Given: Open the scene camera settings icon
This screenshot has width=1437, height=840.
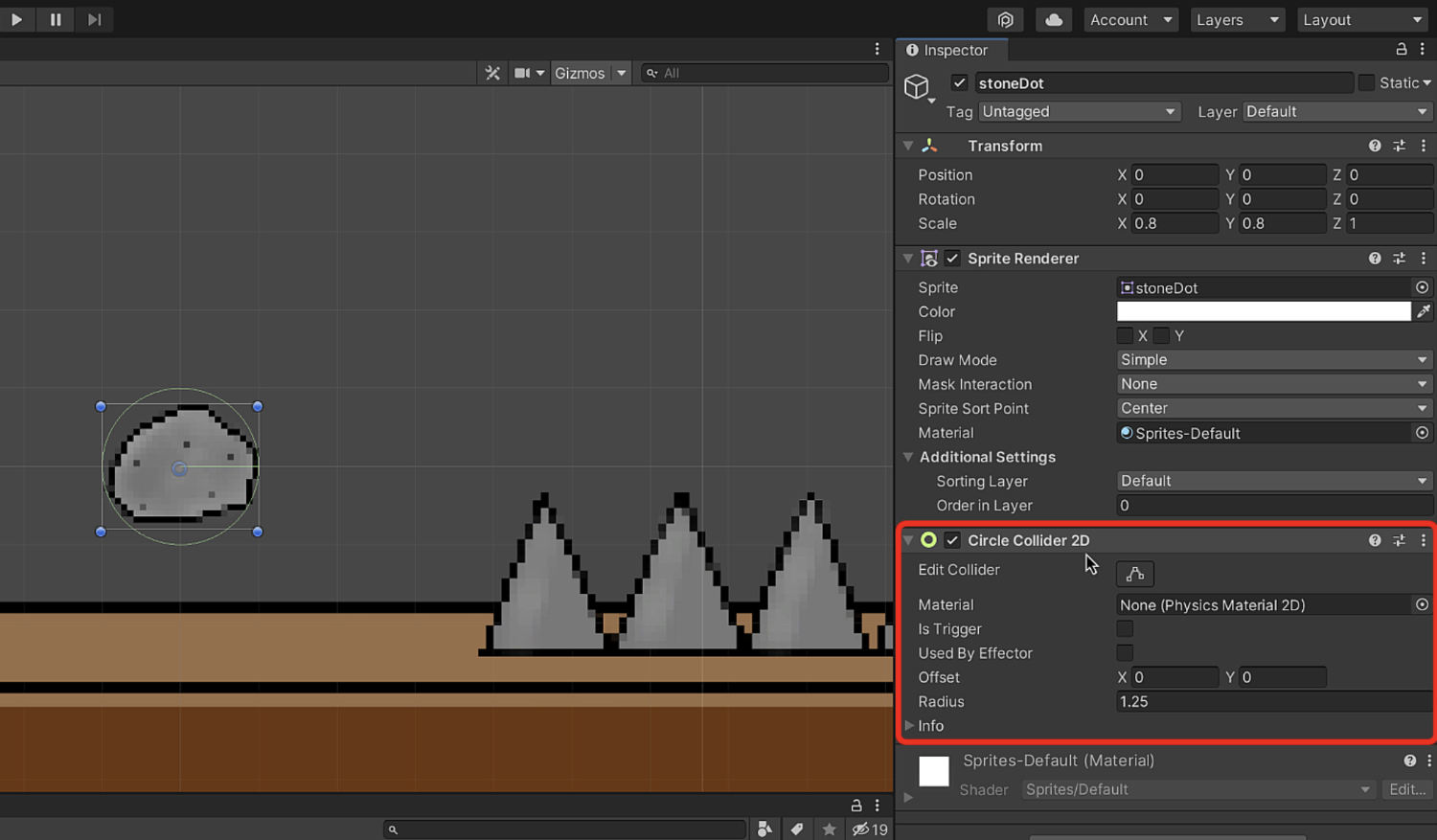Looking at the screenshot, I should coord(522,73).
